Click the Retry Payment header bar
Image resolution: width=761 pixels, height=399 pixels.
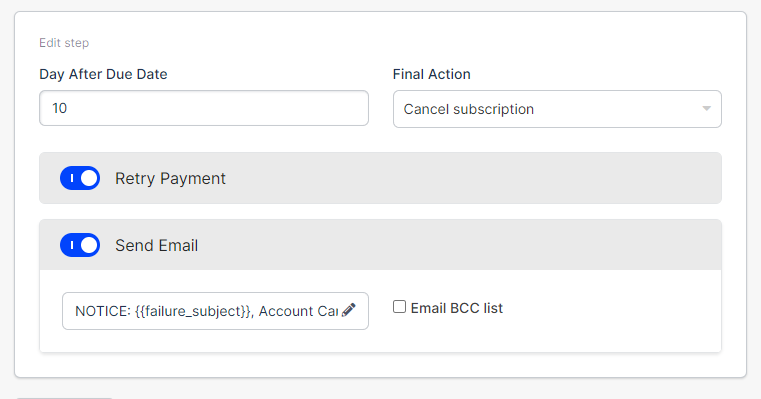pyautogui.click(x=380, y=178)
